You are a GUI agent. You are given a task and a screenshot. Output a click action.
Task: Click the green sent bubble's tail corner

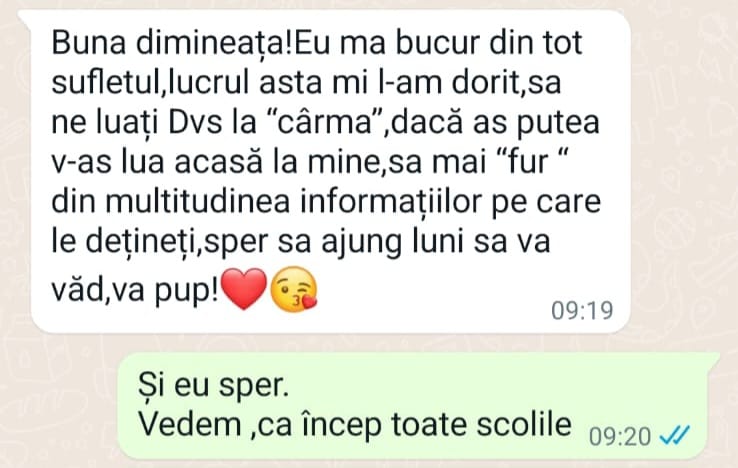pos(713,359)
